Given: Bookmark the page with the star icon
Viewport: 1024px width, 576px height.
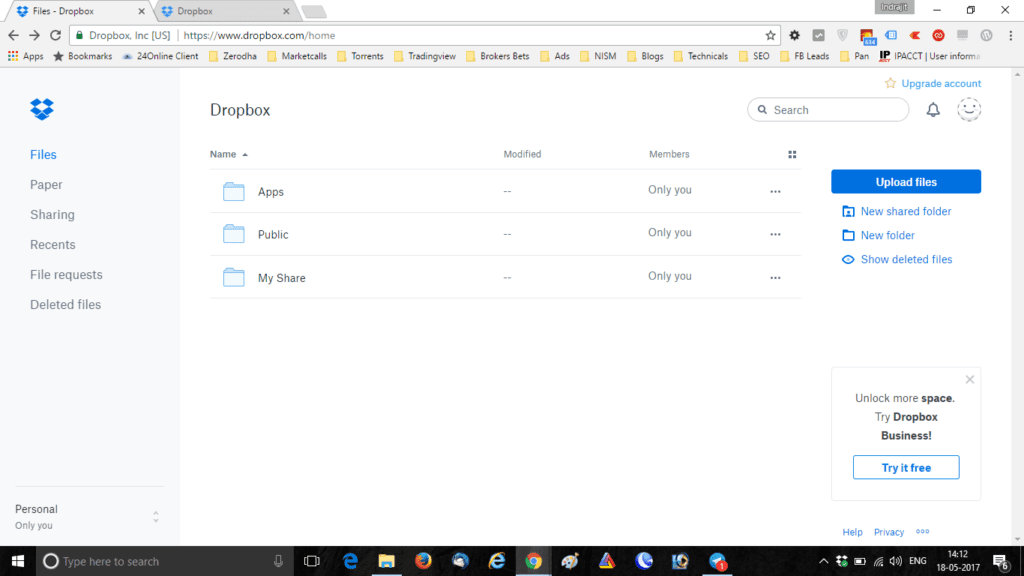Looking at the screenshot, I should [x=773, y=33].
